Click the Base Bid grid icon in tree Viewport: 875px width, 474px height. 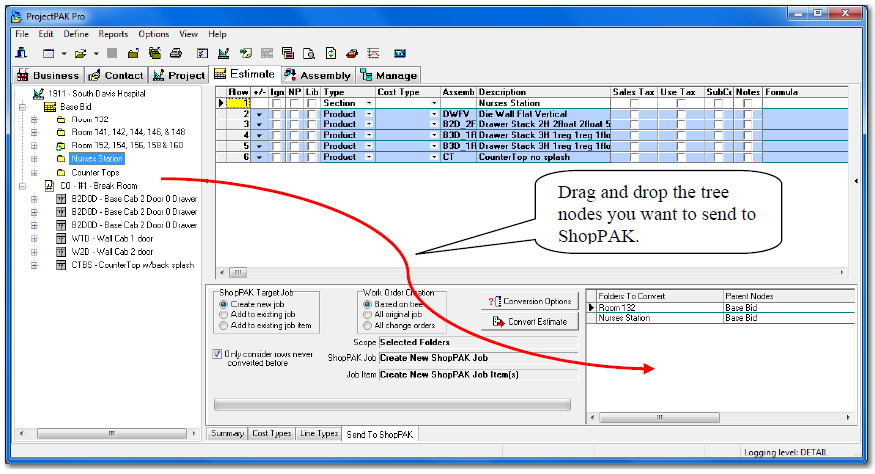(48, 106)
